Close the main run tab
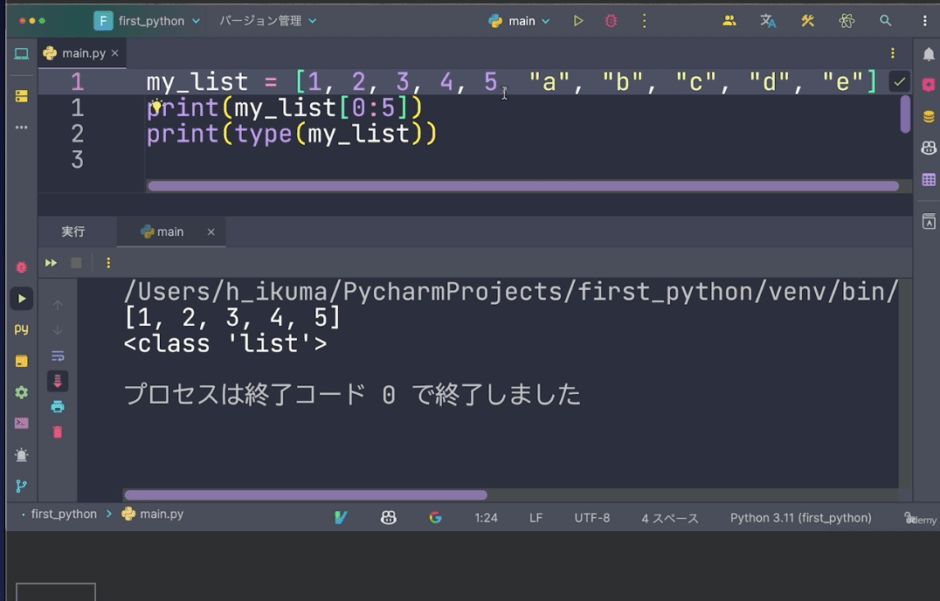This screenshot has height=601, width=940. point(211,232)
